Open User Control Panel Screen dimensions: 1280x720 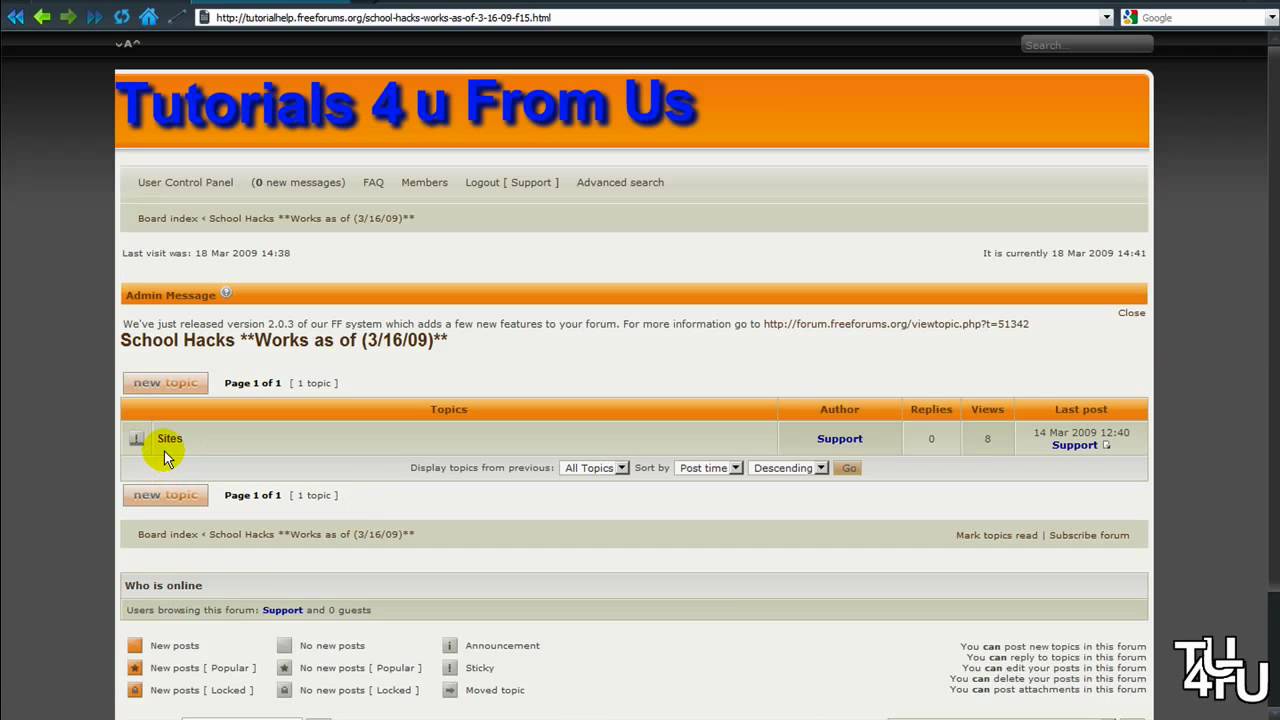(185, 182)
